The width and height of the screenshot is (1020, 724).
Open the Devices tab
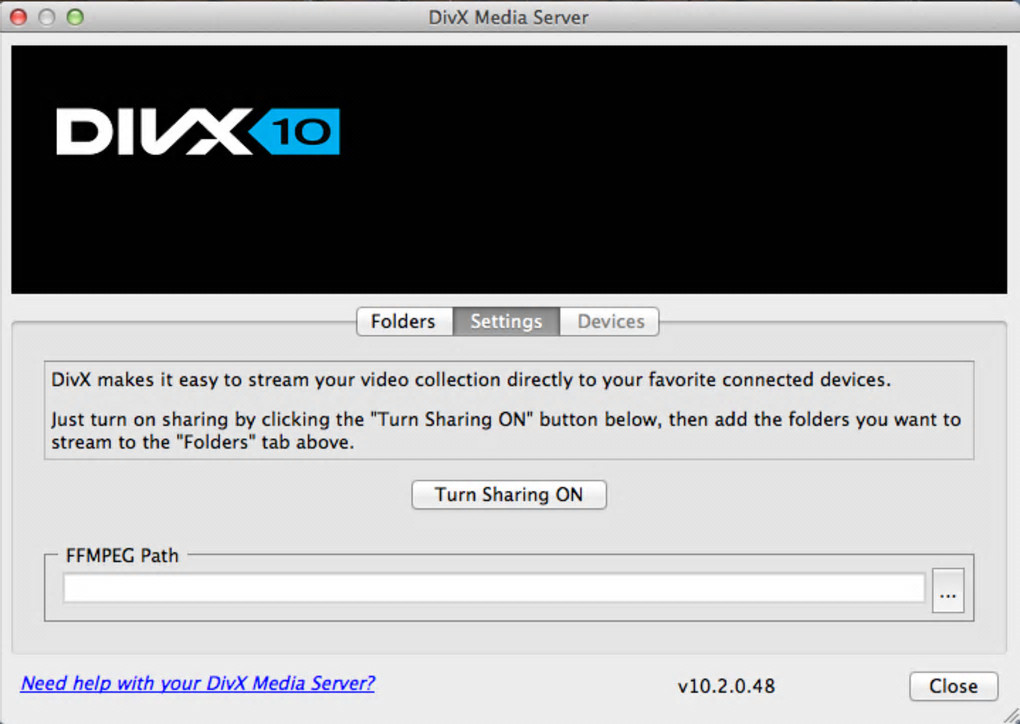tap(610, 321)
